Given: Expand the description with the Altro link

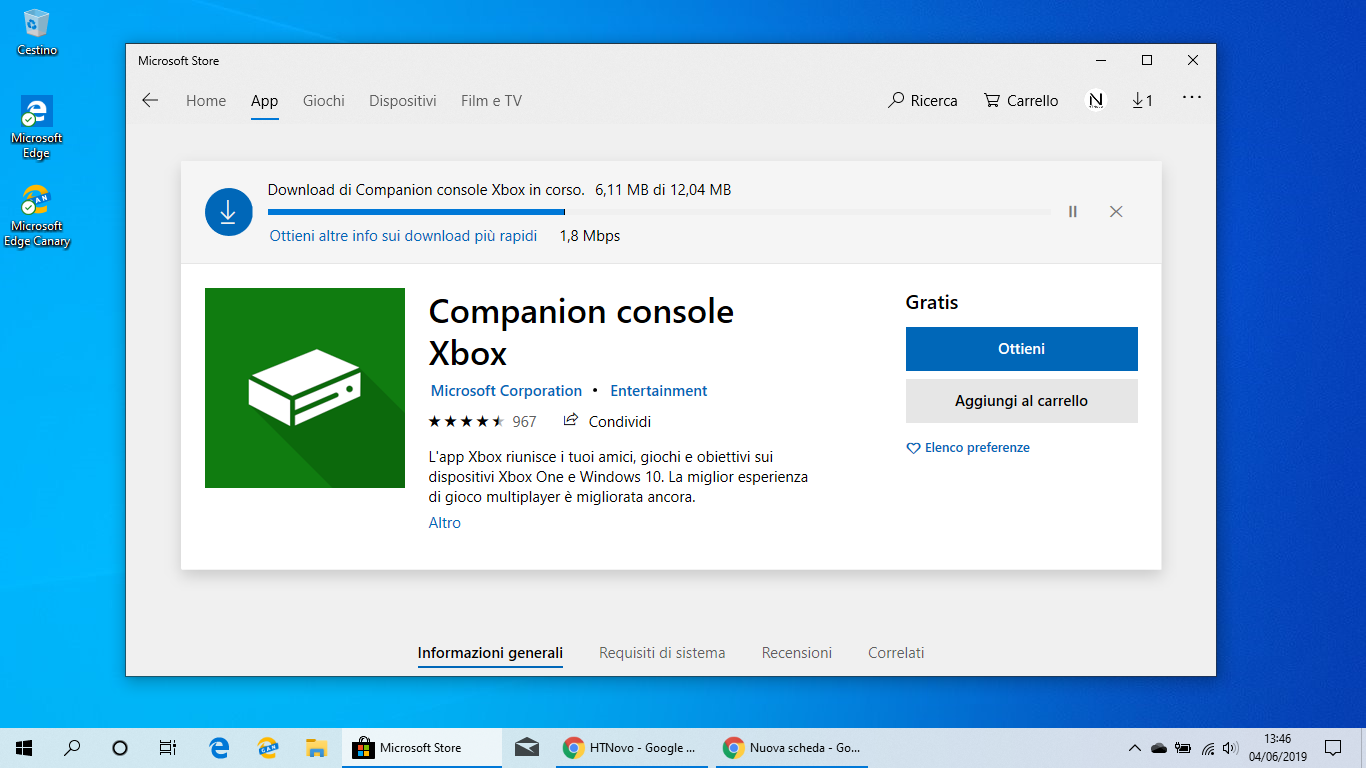Looking at the screenshot, I should [x=445, y=523].
